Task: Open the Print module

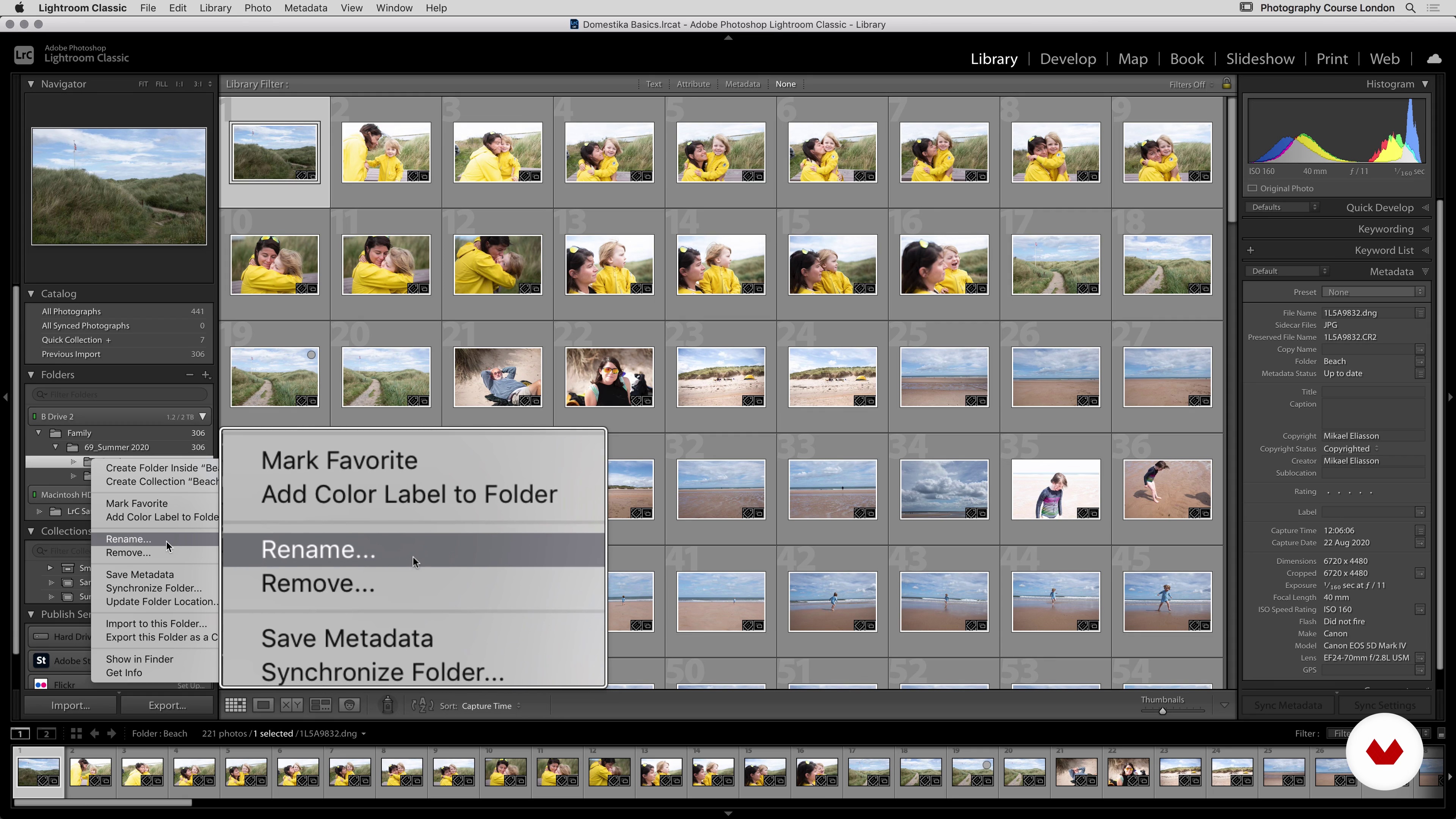Action: 1332,59
